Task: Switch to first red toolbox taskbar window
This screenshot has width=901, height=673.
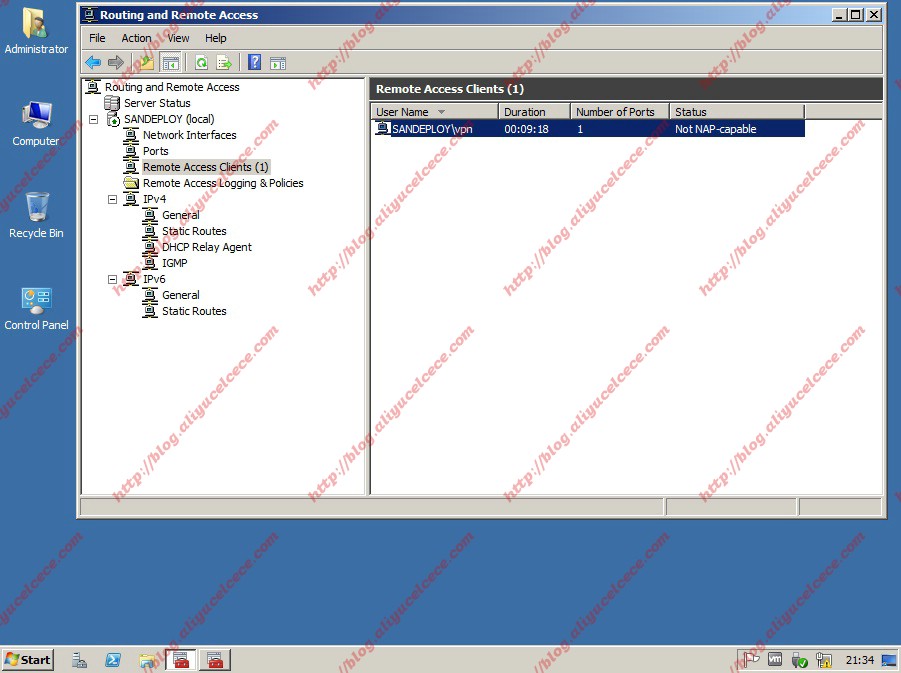Action: (181, 660)
